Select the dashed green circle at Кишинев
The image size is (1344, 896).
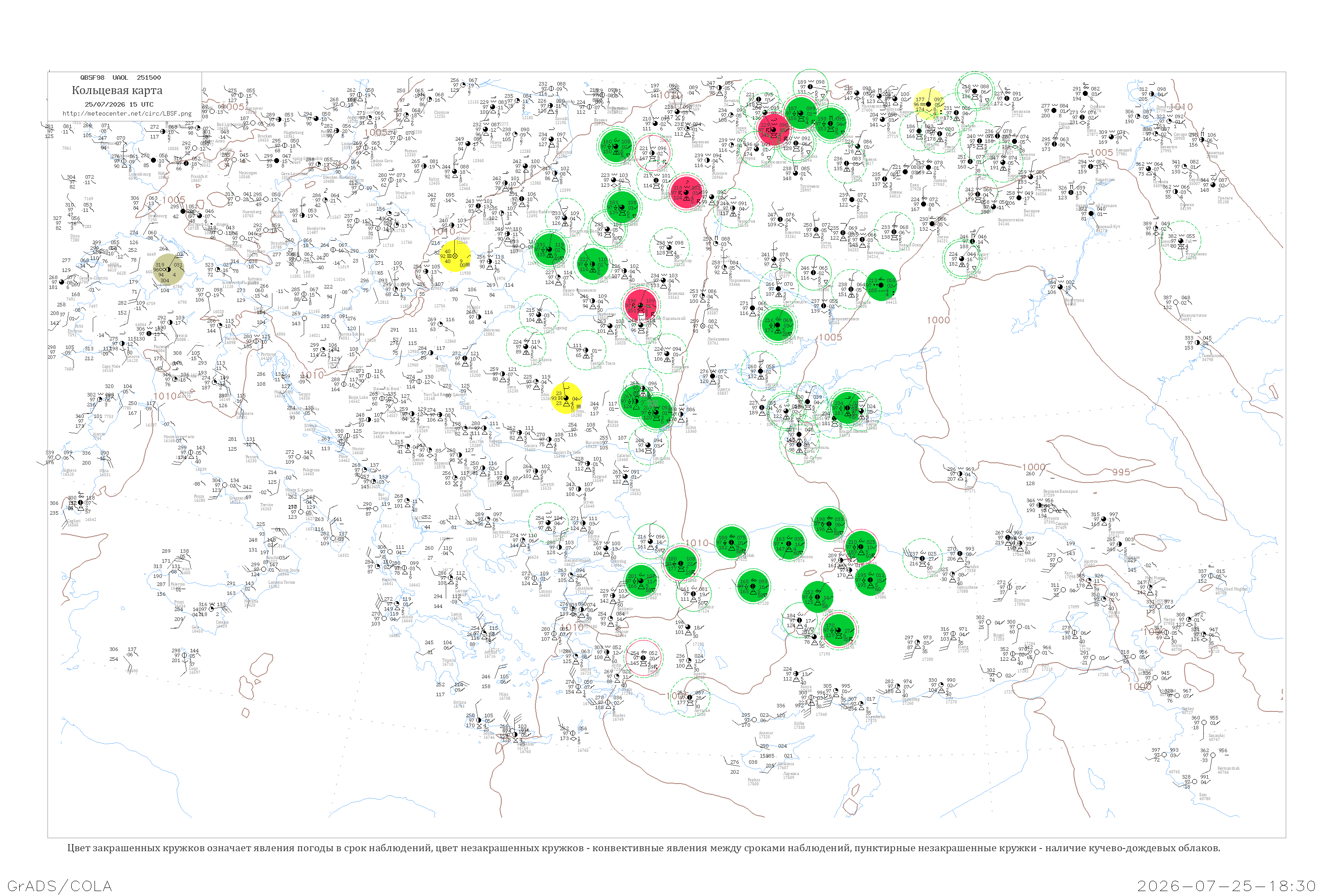point(667,354)
